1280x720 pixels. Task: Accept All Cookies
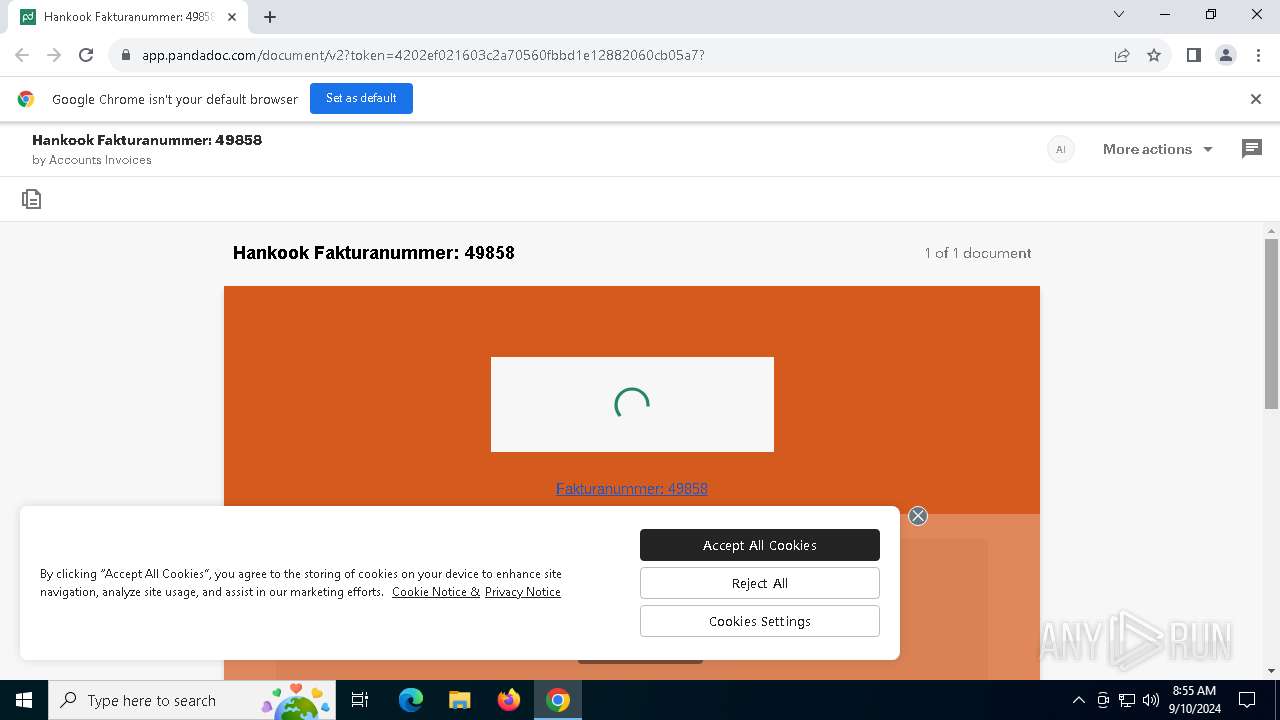[760, 545]
